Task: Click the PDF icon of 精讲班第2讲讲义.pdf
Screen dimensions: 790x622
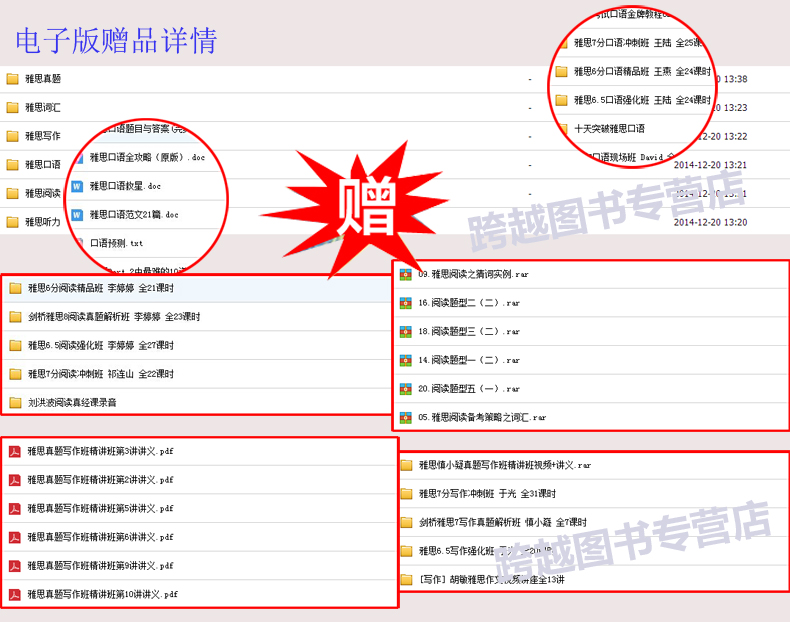Action: pos(15,480)
